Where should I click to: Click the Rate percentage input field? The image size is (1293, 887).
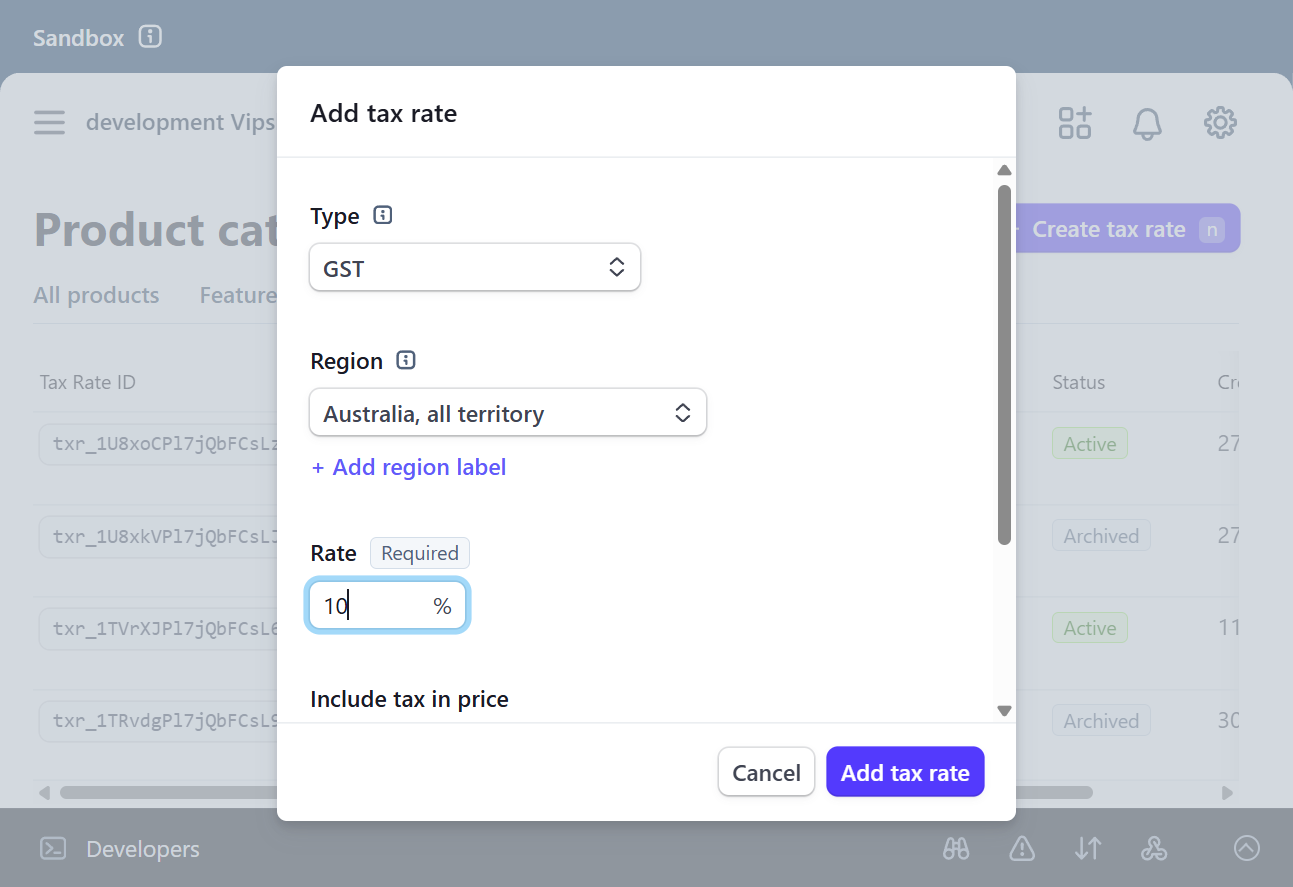pyautogui.click(x=387, y=606)
